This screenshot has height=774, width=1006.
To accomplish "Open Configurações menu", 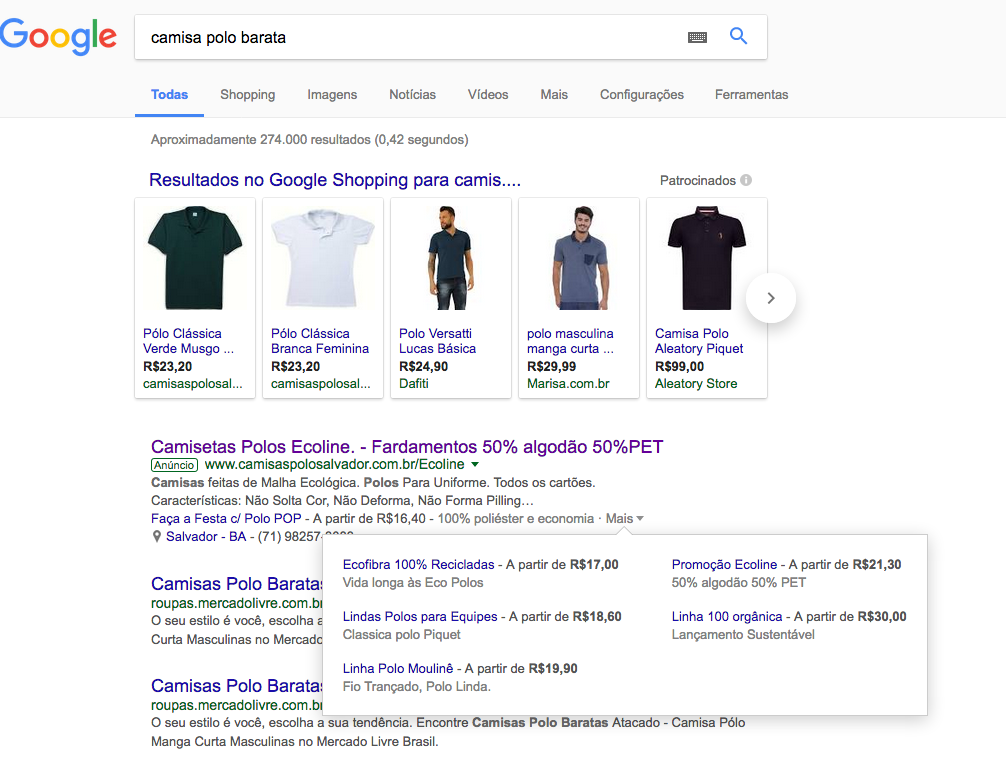I will click(x=642, y=94).
